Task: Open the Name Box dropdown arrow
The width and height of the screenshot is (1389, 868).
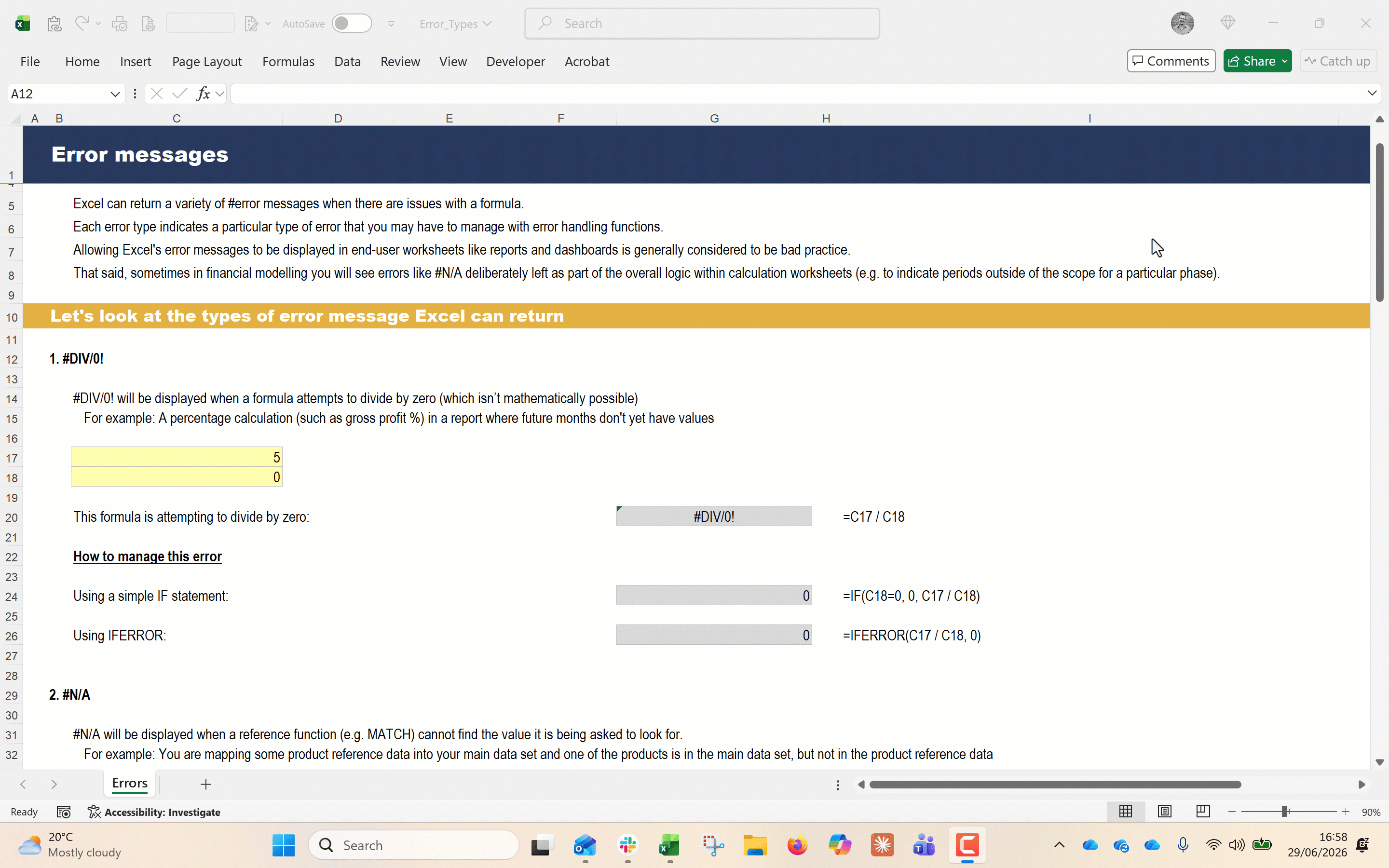Action: tap(115, 94)
